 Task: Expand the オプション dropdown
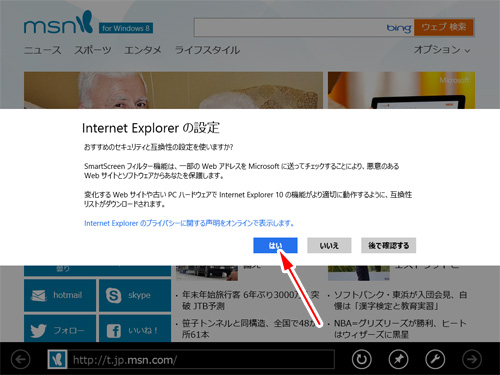(x=442, y=50)
